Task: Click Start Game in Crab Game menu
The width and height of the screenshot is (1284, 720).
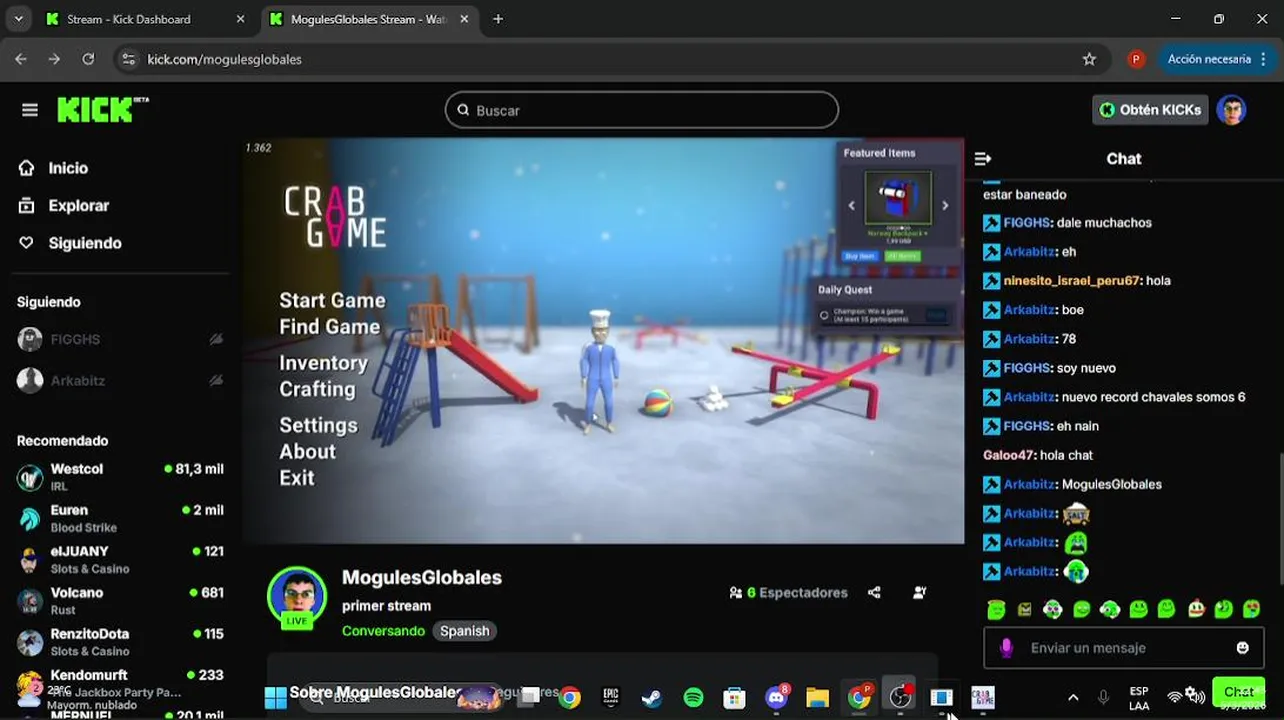Action: 332,300
